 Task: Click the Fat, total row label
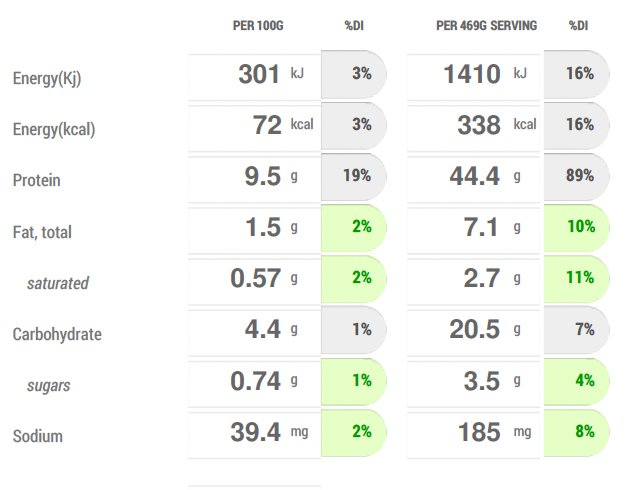[42, 232]
